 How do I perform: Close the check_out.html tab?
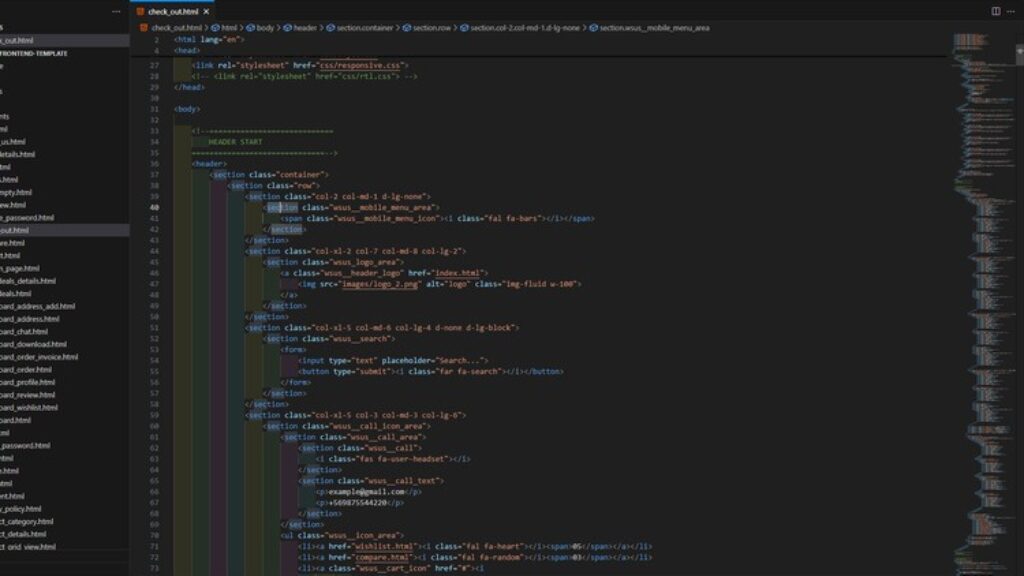click(205, 10)
